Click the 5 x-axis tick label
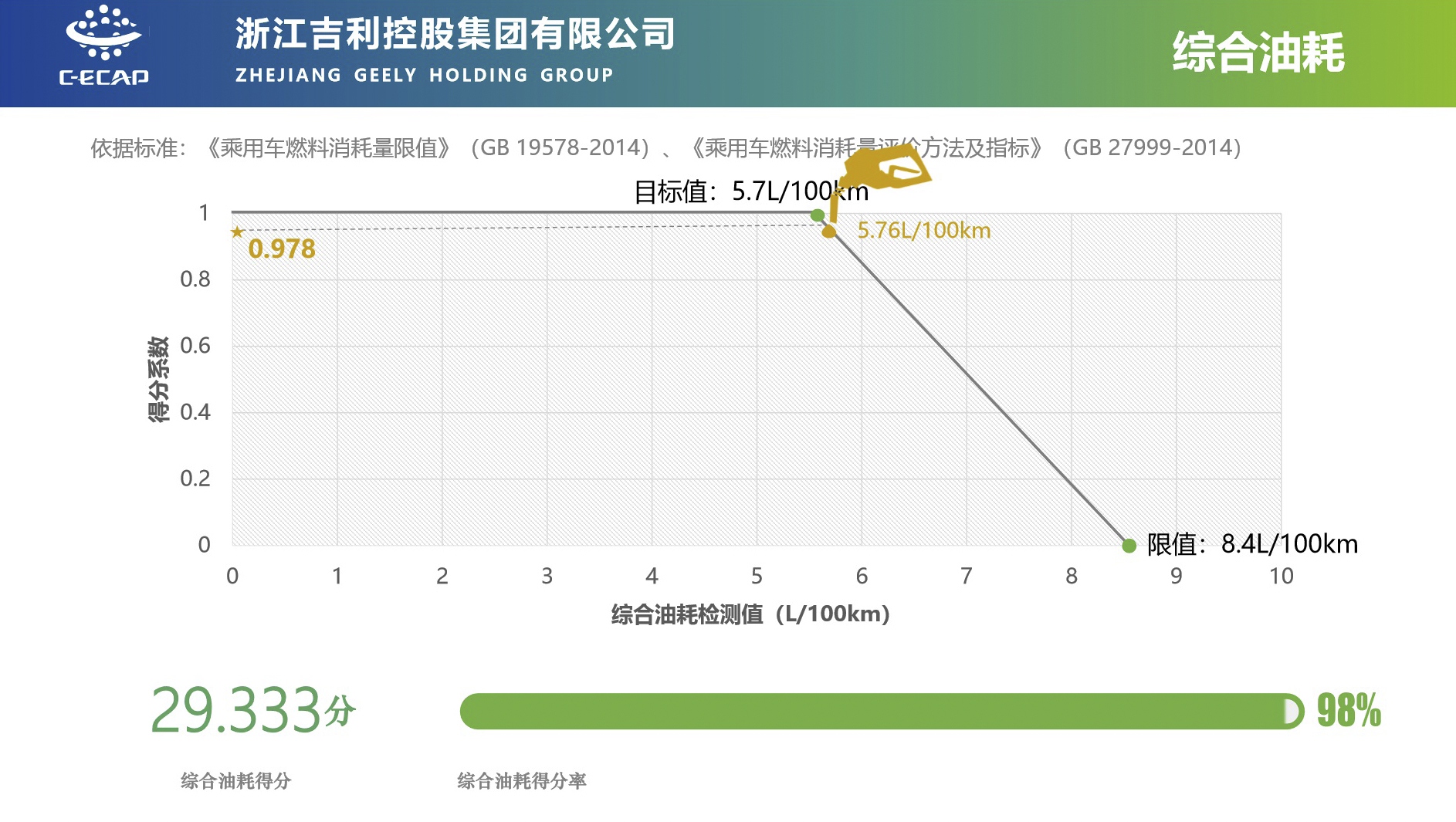 [x=757, y=577]
